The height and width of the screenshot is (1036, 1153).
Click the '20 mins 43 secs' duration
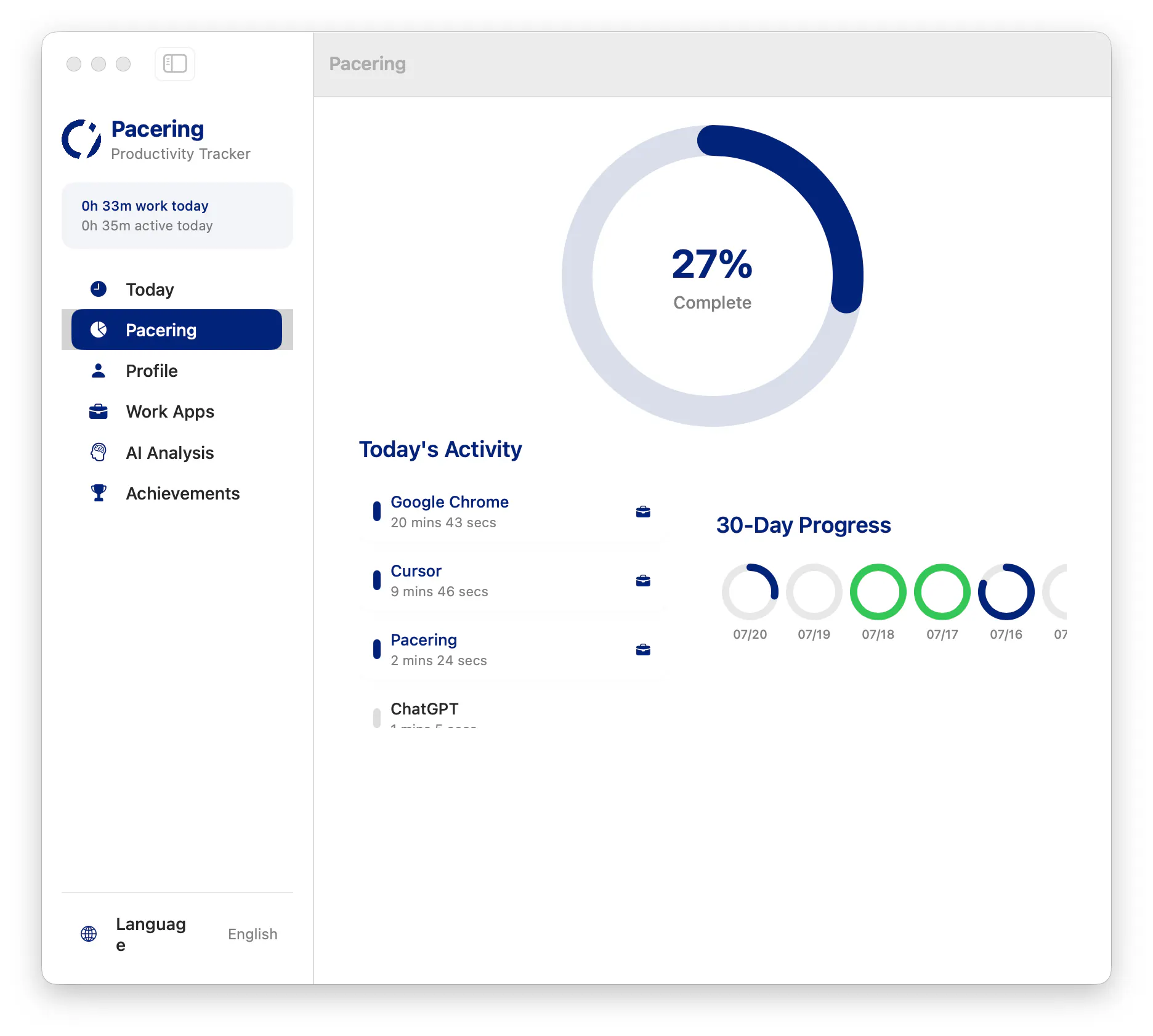[x=443, y=522]
